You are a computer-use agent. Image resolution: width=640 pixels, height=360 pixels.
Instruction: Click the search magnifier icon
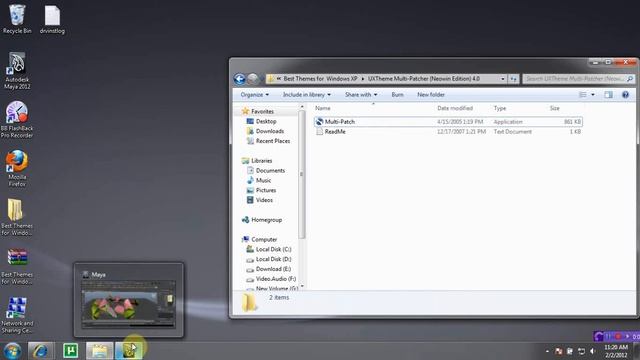pyautogui.click(x=630, y=79)
